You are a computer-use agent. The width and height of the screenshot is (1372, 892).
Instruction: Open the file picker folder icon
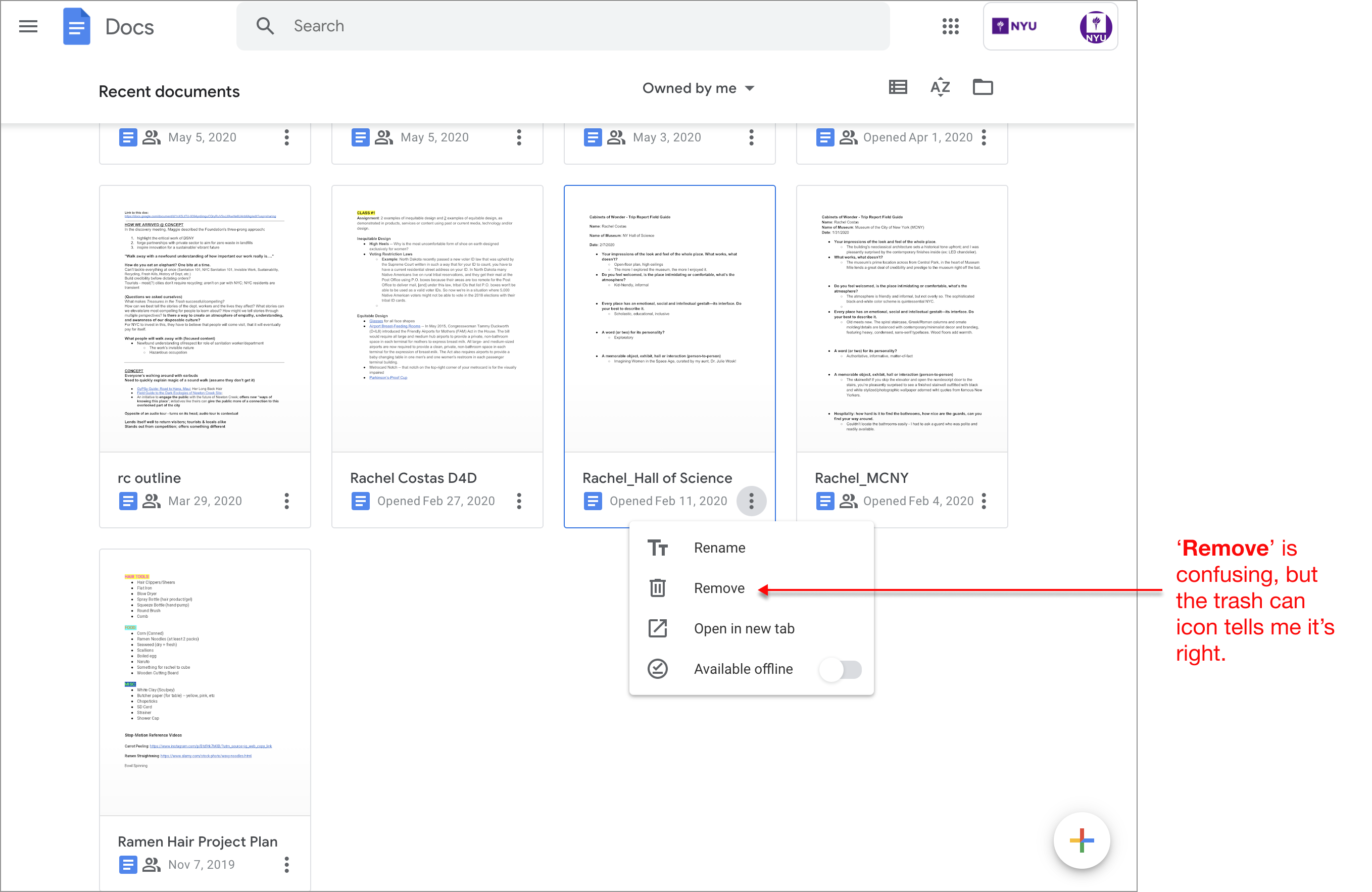(983, 87)
